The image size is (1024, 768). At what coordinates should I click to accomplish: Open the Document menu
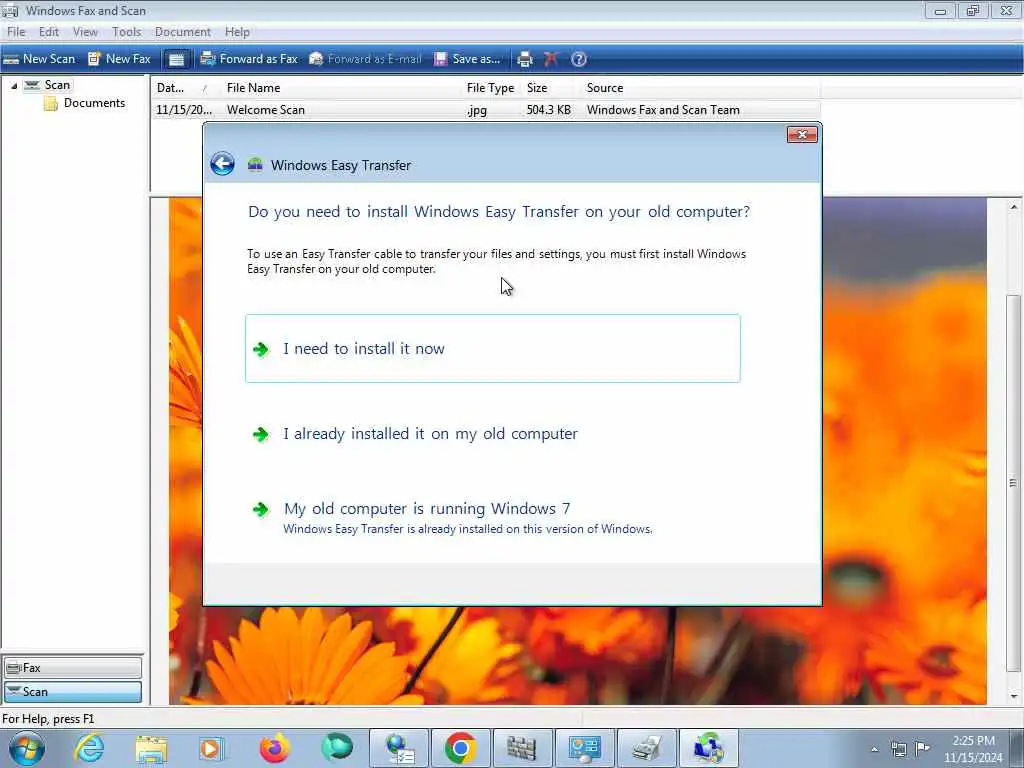[183, 32]
